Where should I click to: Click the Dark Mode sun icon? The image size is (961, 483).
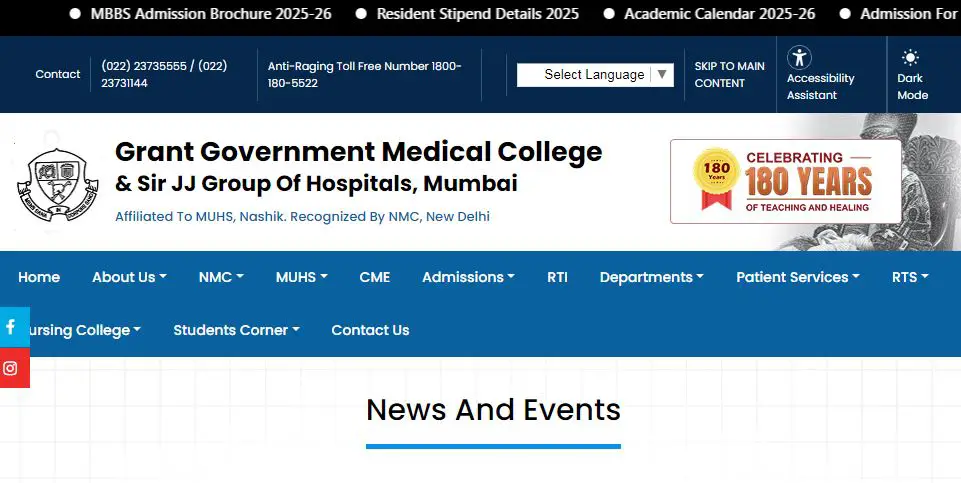tap(910, 58)
